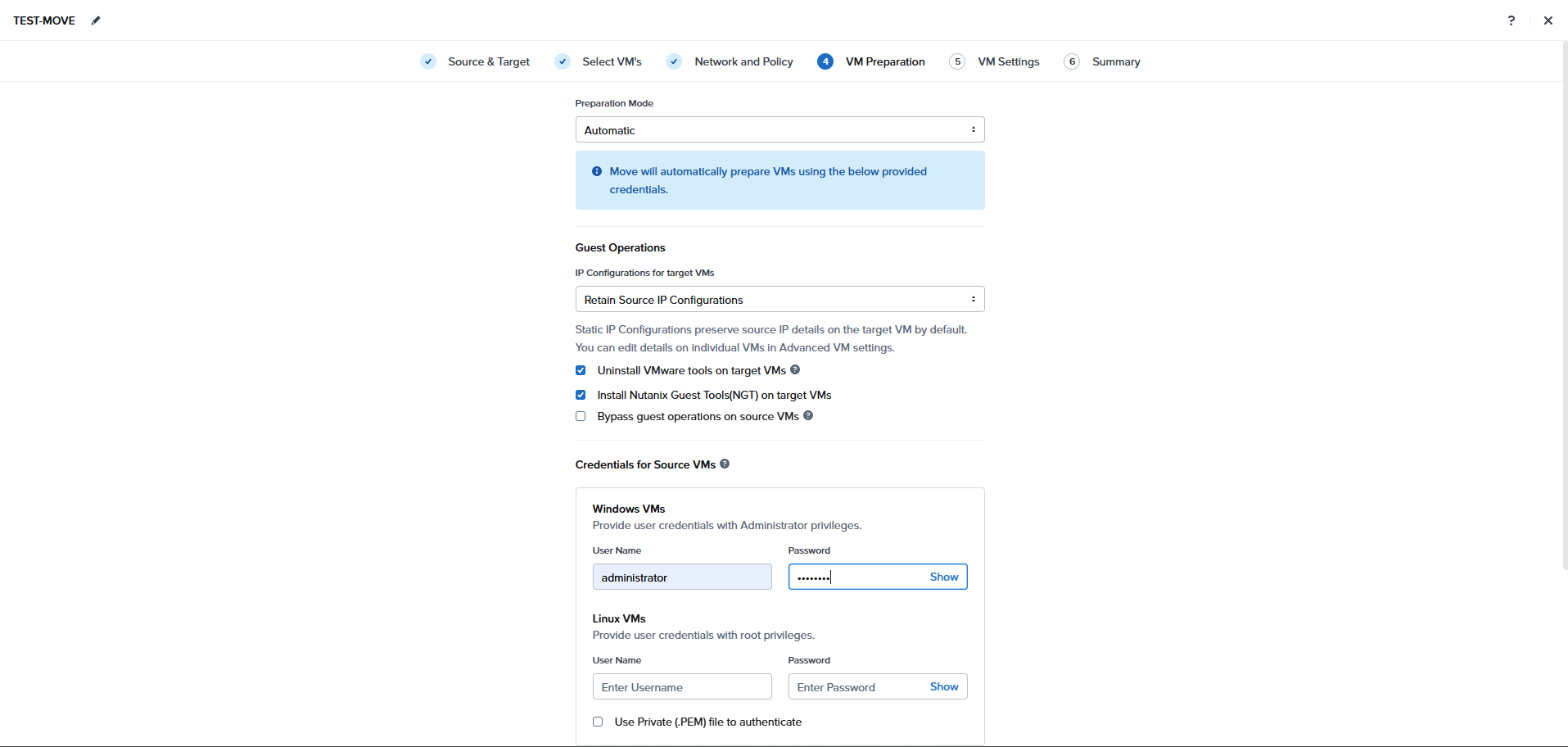Open the Preparation Mode dropdown
Screen dimensions: 1568x747
coord(779,129)
